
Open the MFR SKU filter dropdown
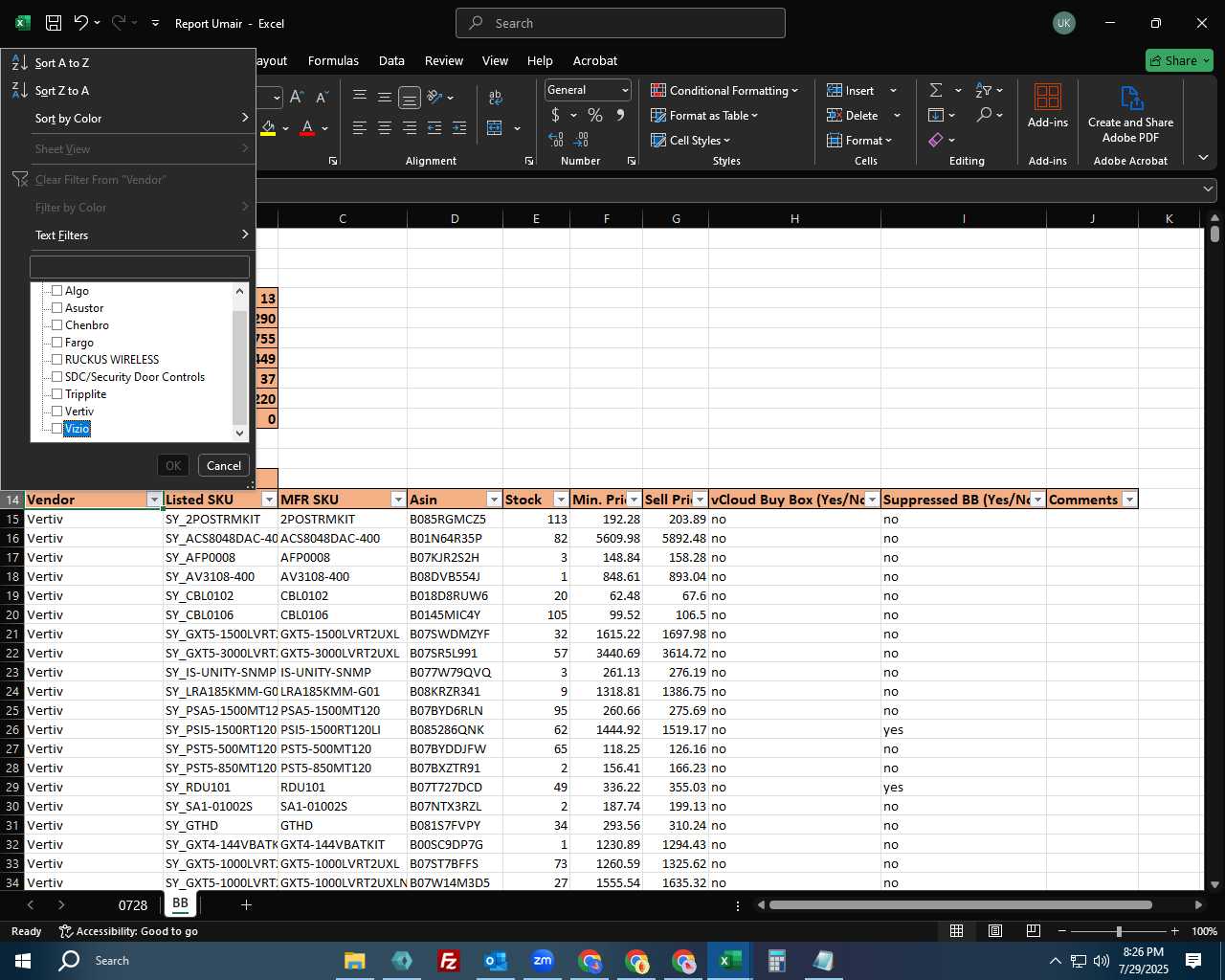398,500
